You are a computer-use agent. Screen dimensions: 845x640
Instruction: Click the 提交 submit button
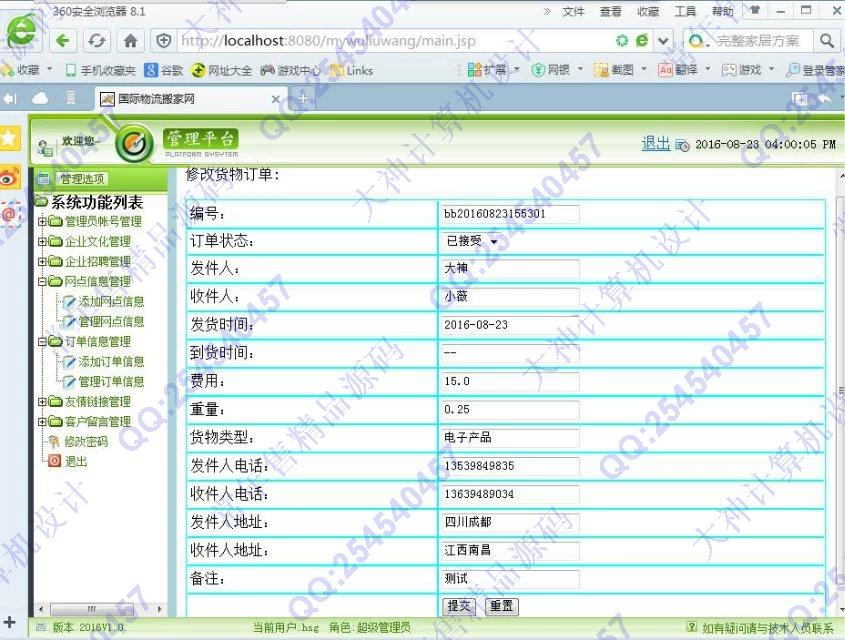(x=459, y=606)
